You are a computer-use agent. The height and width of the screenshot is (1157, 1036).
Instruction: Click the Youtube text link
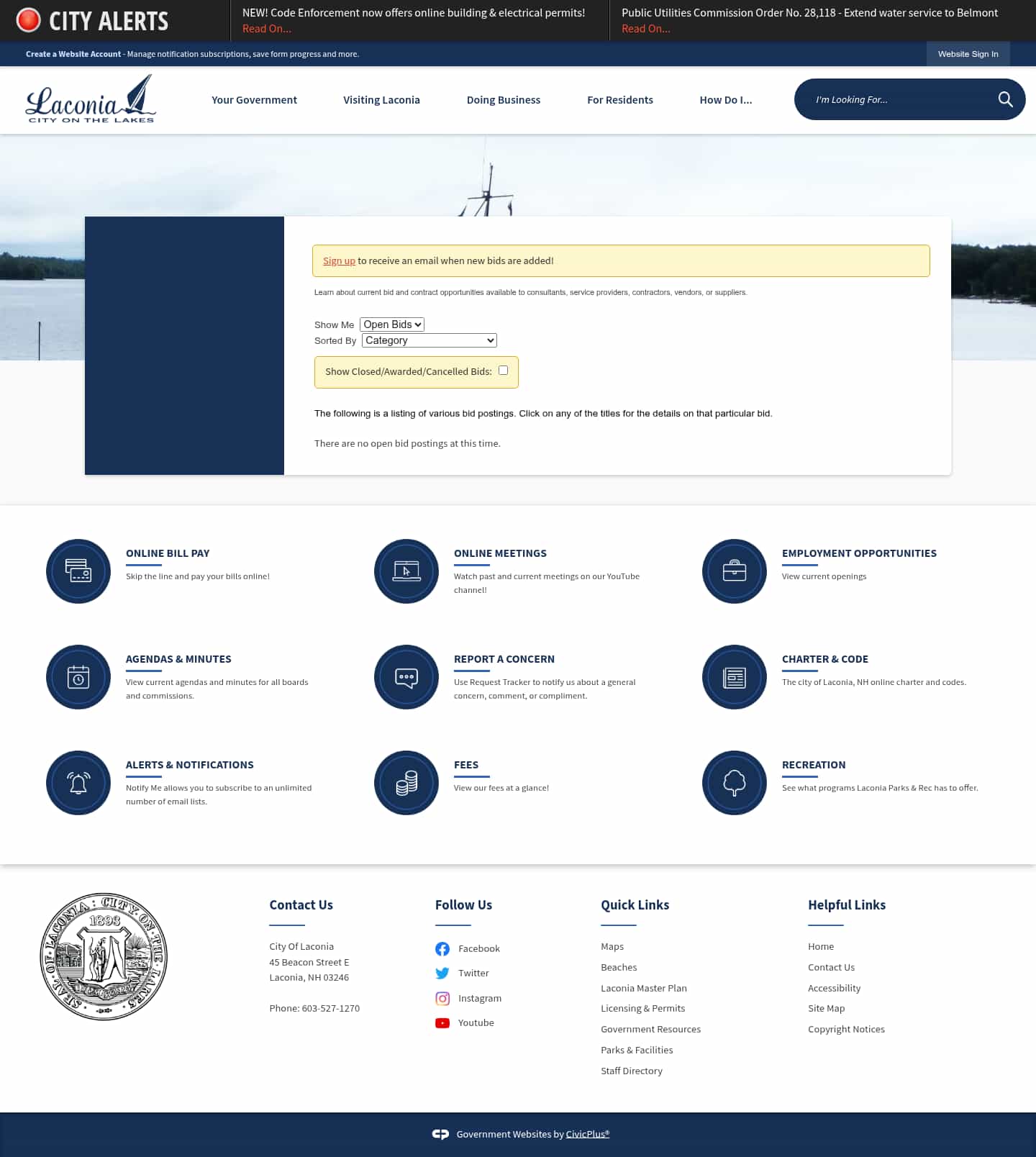pos(476,1023)
